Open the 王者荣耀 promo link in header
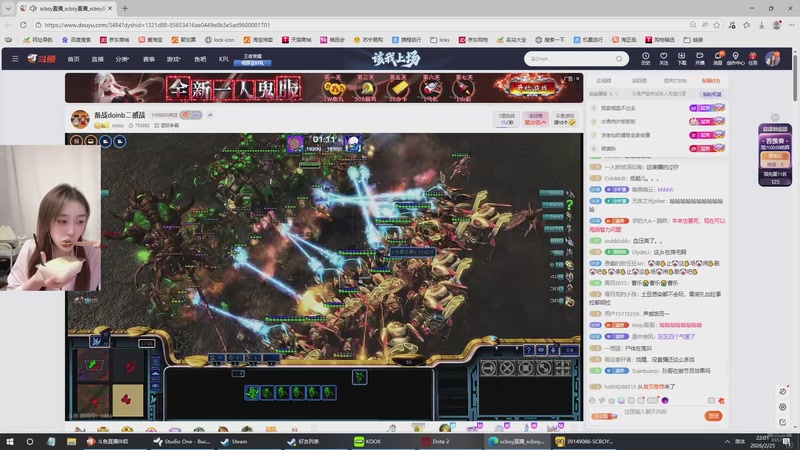This screenshot has height=450, width=800. (x=253, y=60)
